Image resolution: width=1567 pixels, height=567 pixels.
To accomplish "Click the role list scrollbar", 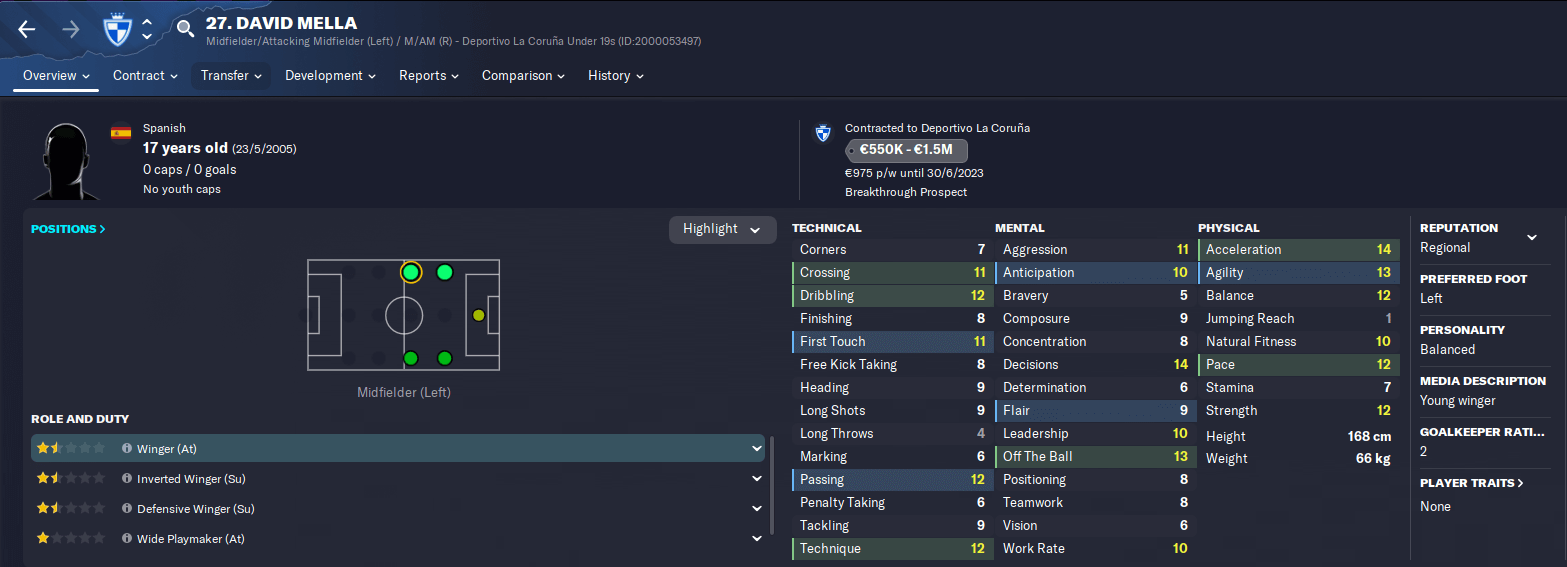I will point(771,485).
